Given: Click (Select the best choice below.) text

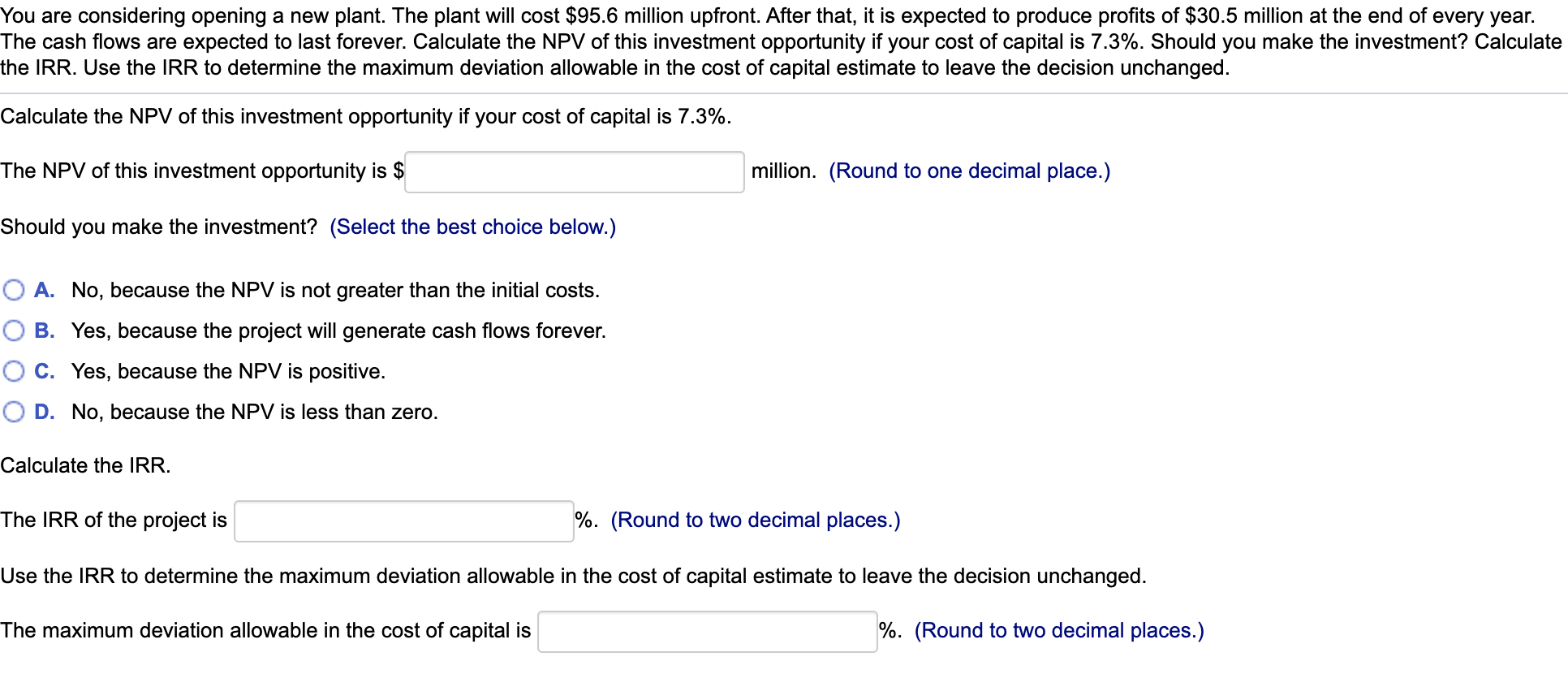Looking at the screenshot, I should [x=472, y=227].
